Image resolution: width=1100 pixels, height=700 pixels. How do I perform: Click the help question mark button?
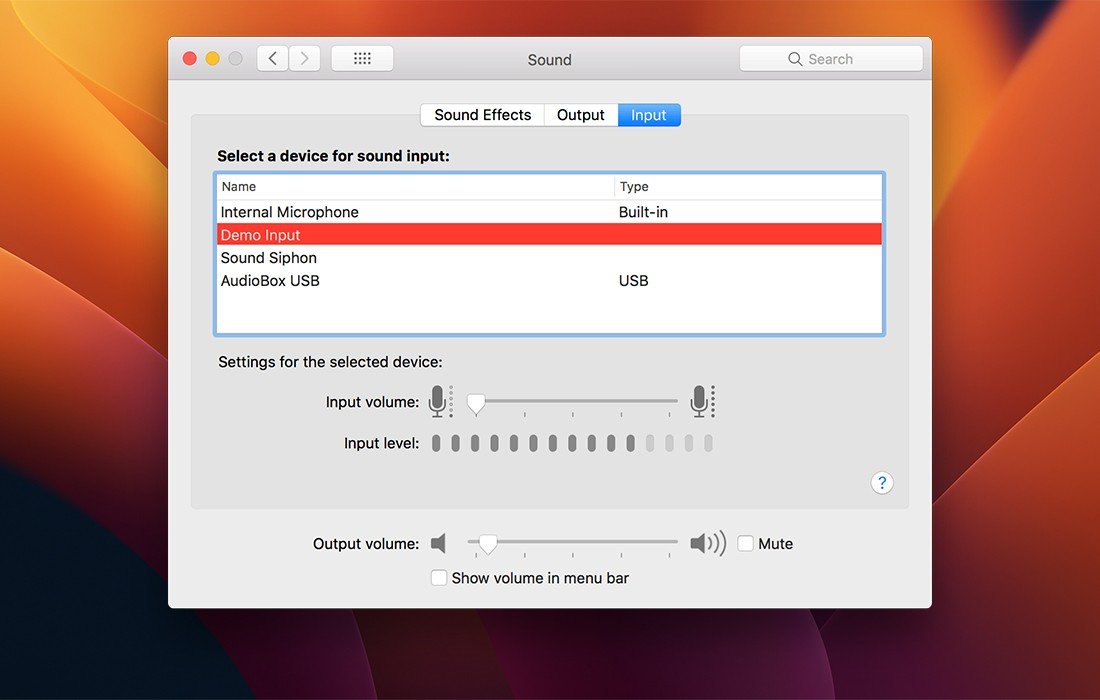881,483
